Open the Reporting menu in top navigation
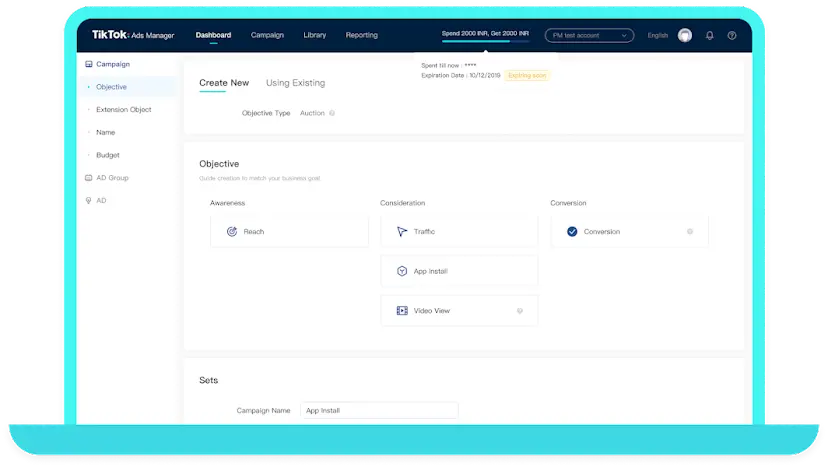The height and width of the screenshot is (467, 828). click(361, 35)
